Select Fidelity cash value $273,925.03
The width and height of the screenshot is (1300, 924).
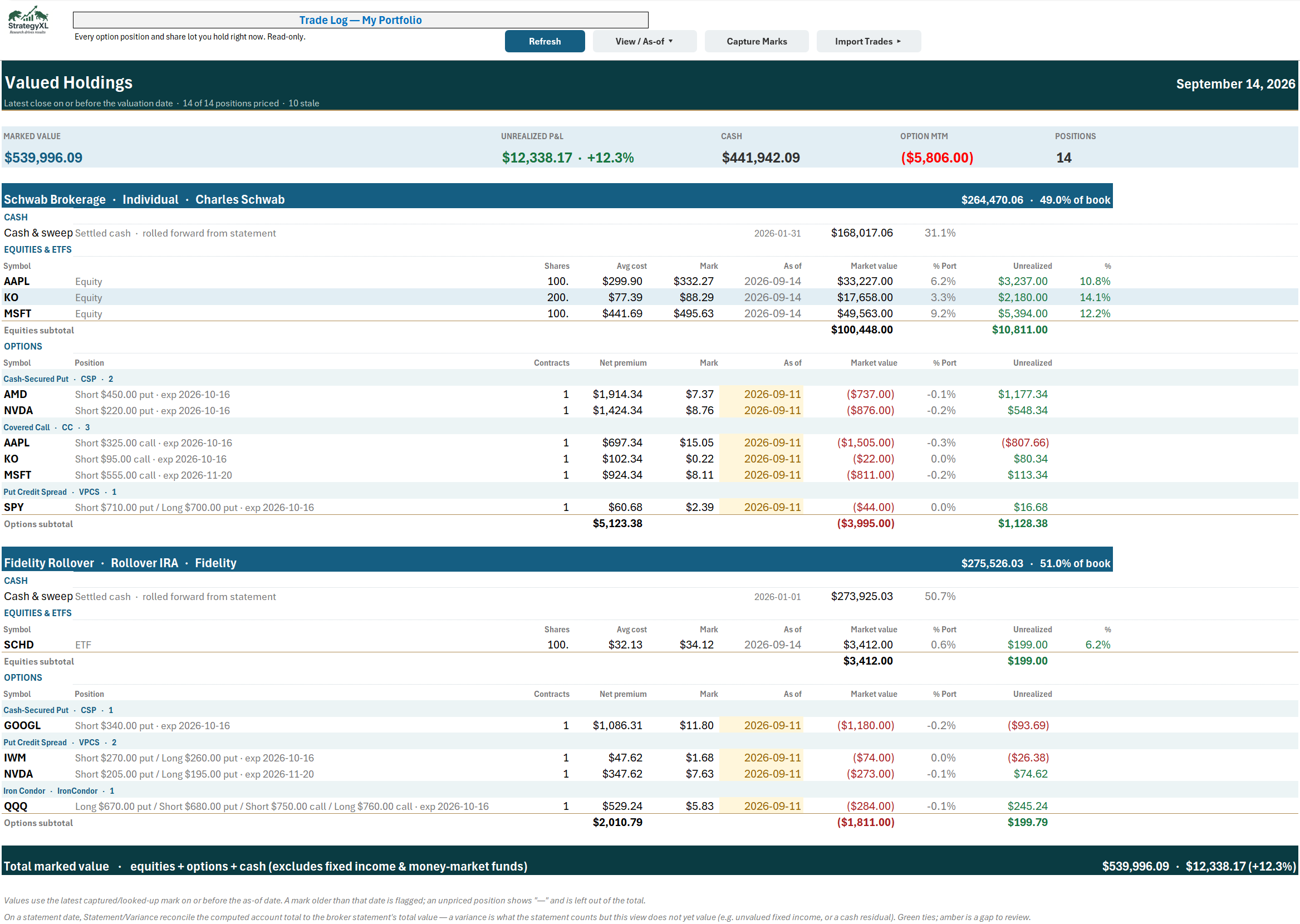861,596
